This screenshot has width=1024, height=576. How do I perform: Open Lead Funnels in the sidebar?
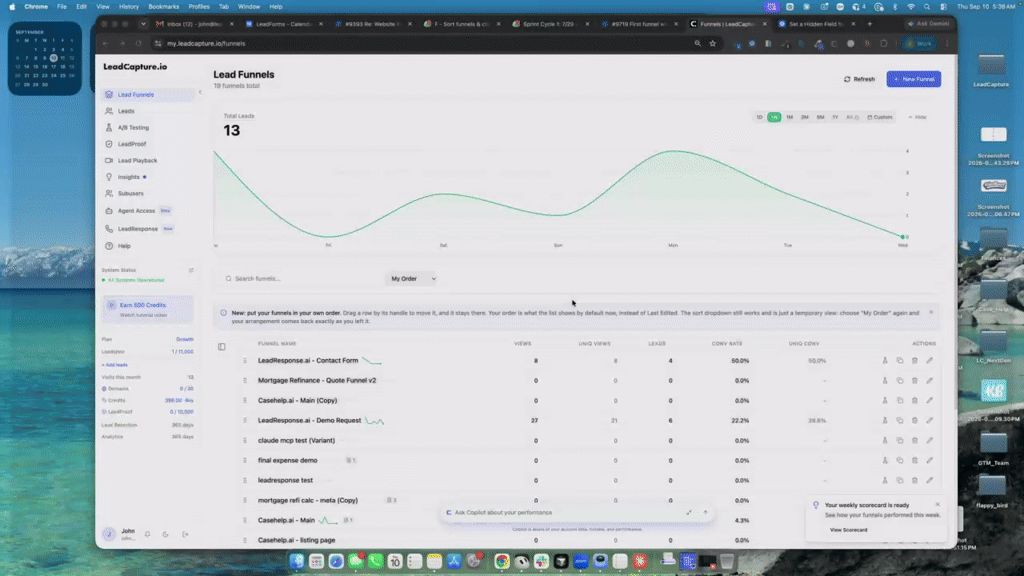click(x=148, y=95)
